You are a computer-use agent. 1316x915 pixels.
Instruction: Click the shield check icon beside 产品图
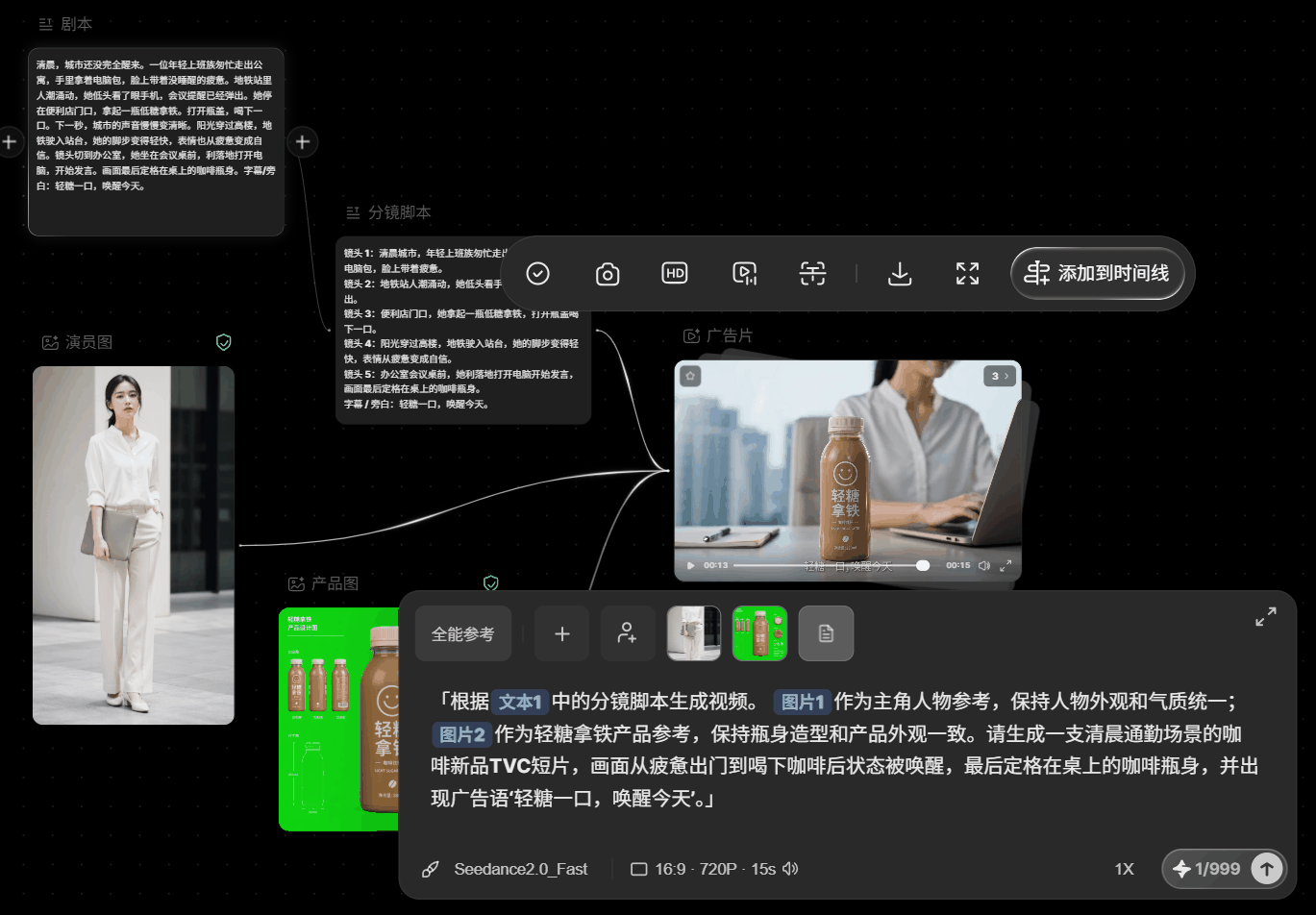(x=491, y=583)
